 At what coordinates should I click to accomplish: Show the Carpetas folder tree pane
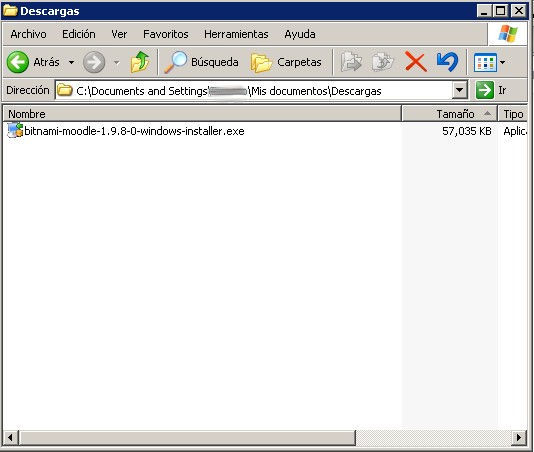click(x=286, y=62)
